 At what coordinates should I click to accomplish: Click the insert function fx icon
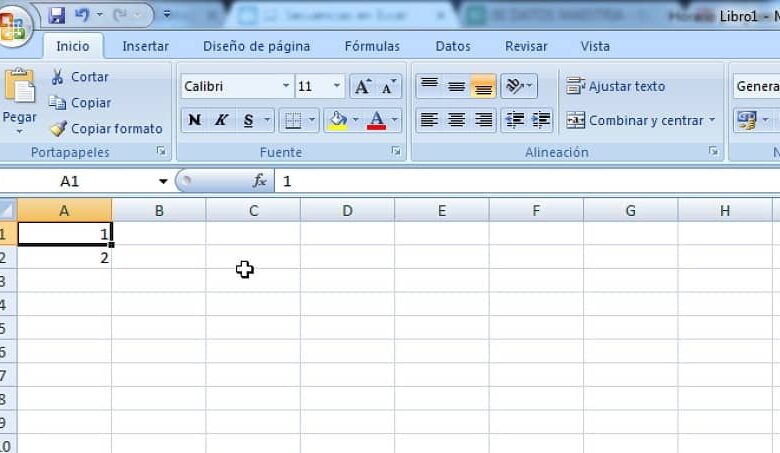tap(259, 181)
